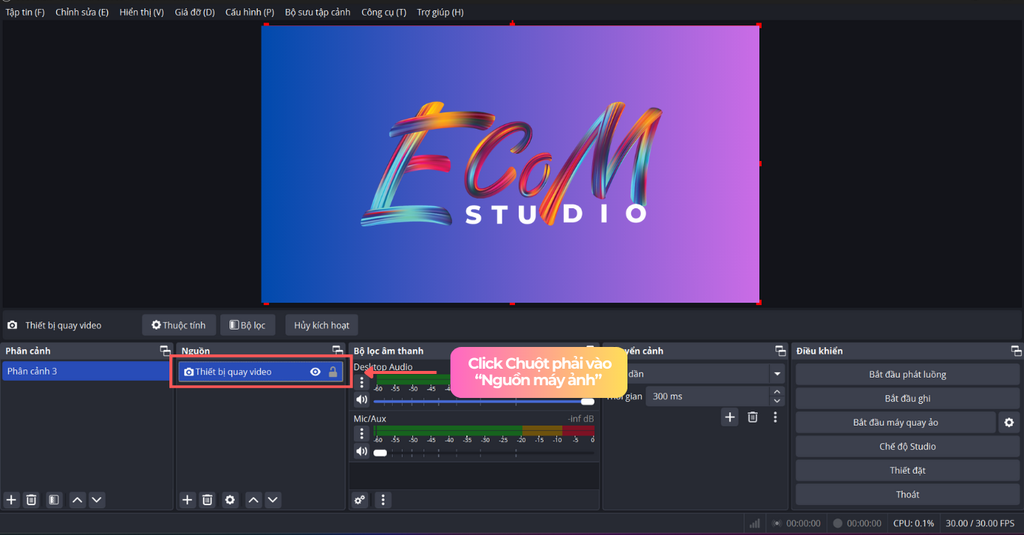Adjust Mic/Aux volume slider handle
The width and height of the screenshot is (1024, 535).
point(380,453)
